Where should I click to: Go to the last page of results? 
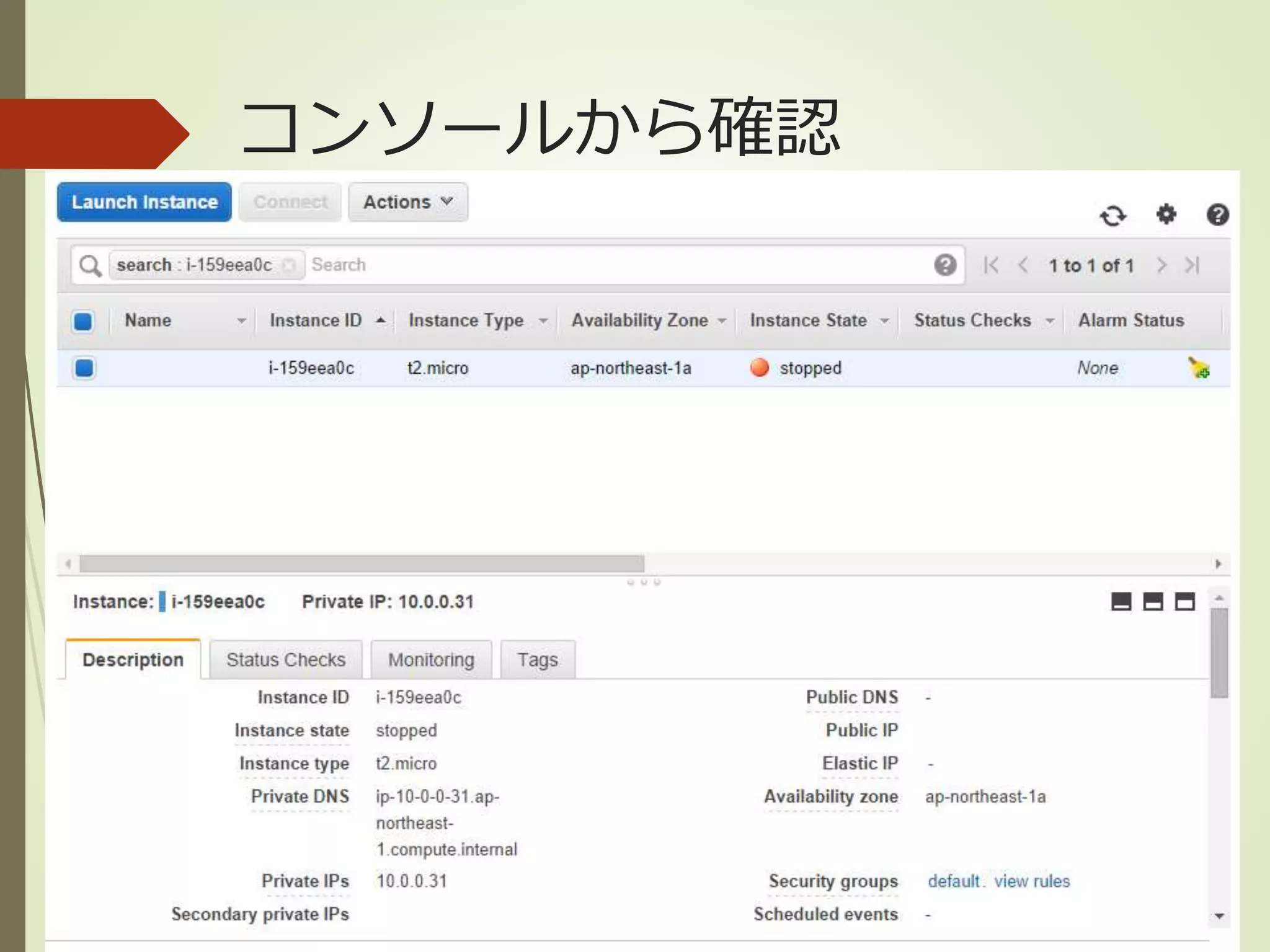pyautogui.click(x=1192, y=265)
